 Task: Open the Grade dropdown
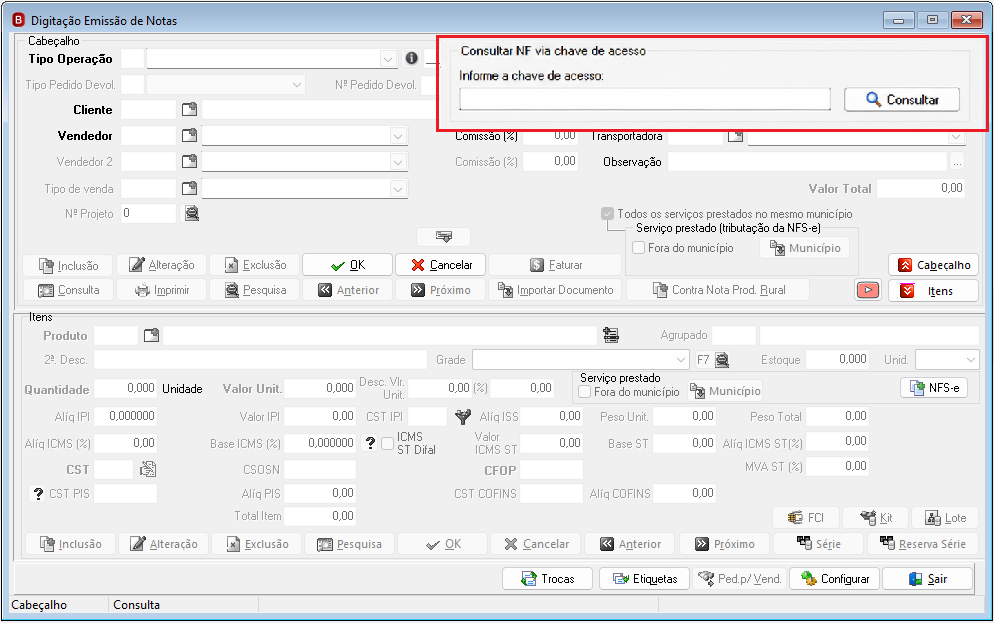tap(681, 360)
